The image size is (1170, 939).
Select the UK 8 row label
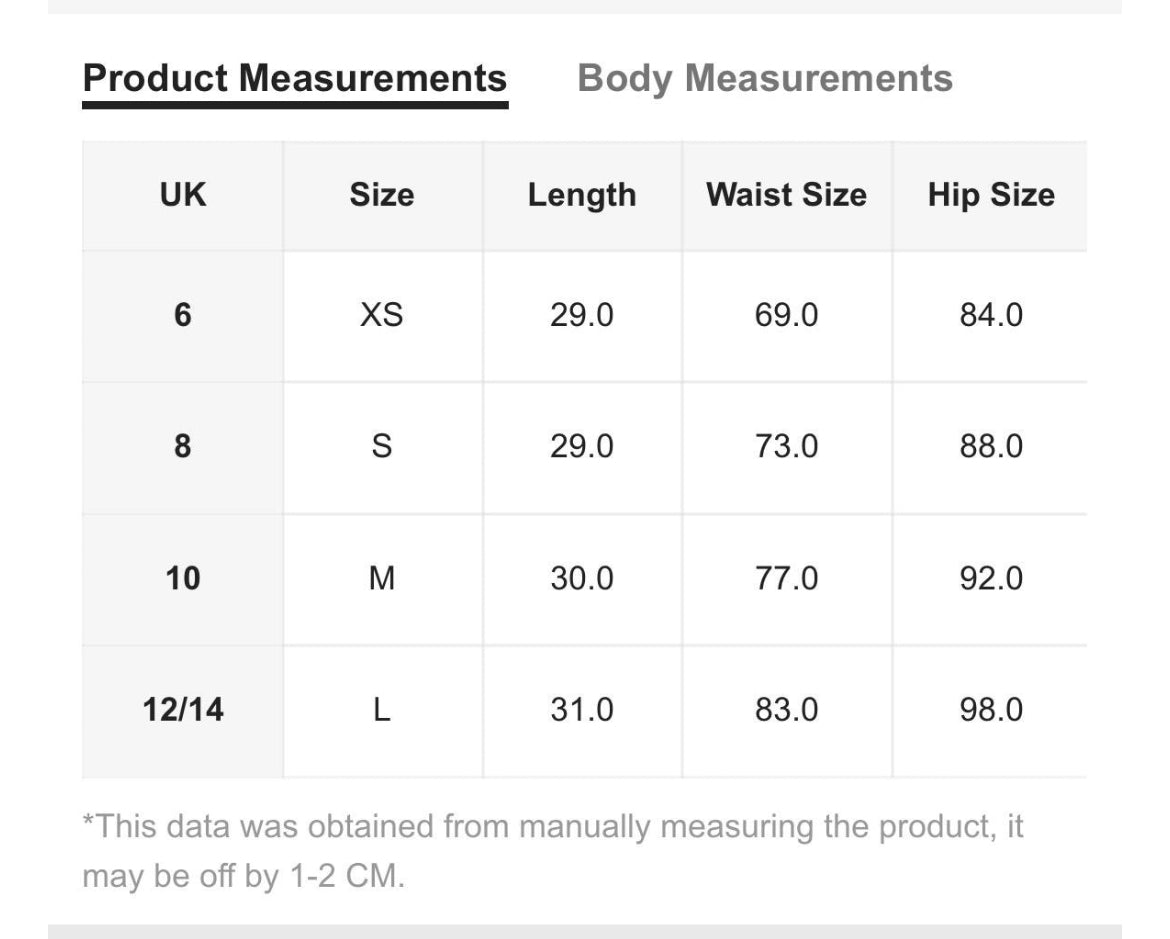(x=183, y=447)
